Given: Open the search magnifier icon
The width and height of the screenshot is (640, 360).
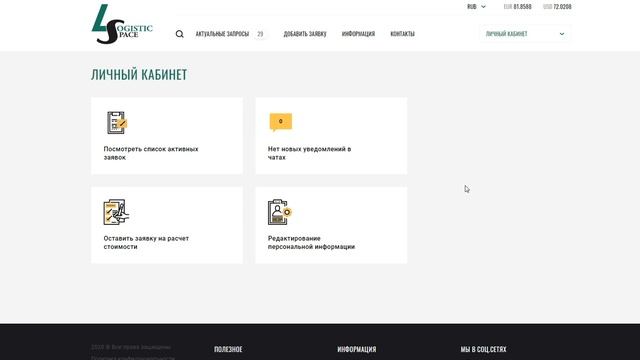Looking at the screenshot, I should point(180,34).
